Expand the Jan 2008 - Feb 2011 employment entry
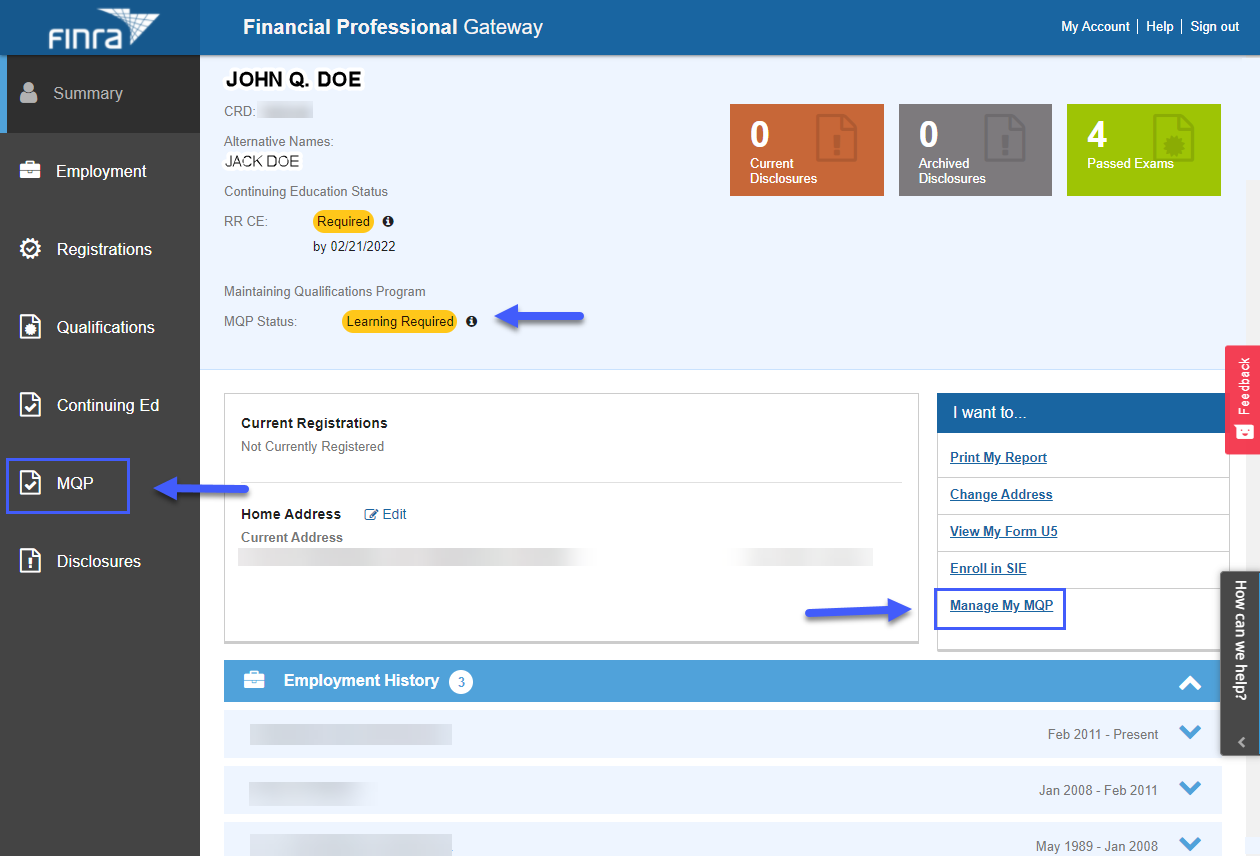This screenshot has height=856, width=1260. 1189,788
